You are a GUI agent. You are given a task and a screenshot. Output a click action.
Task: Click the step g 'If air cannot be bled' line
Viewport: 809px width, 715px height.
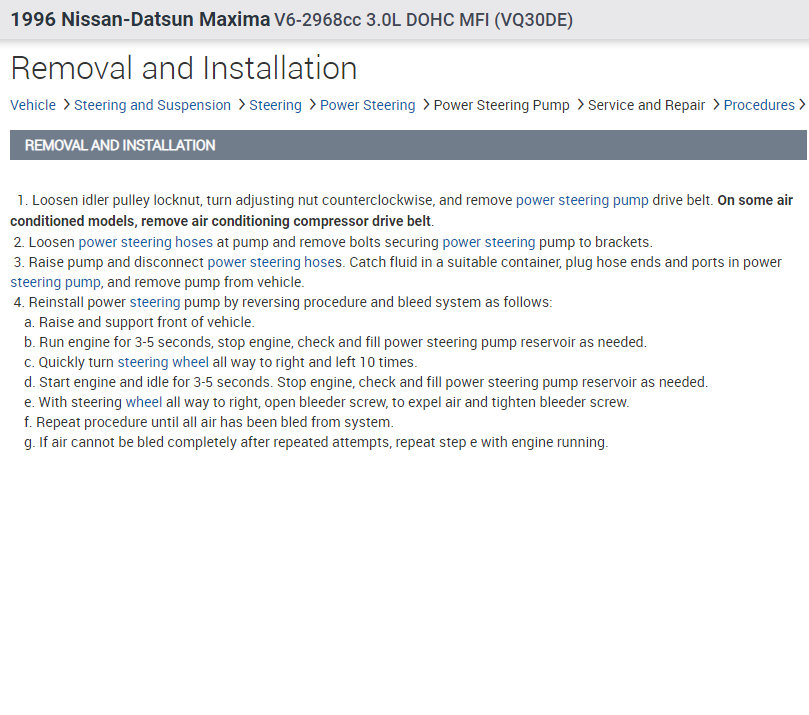pyautogui.click(x=316, y=443)
